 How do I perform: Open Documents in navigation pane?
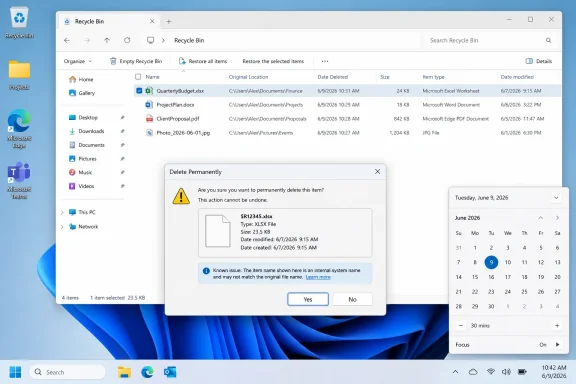[87, 145]
